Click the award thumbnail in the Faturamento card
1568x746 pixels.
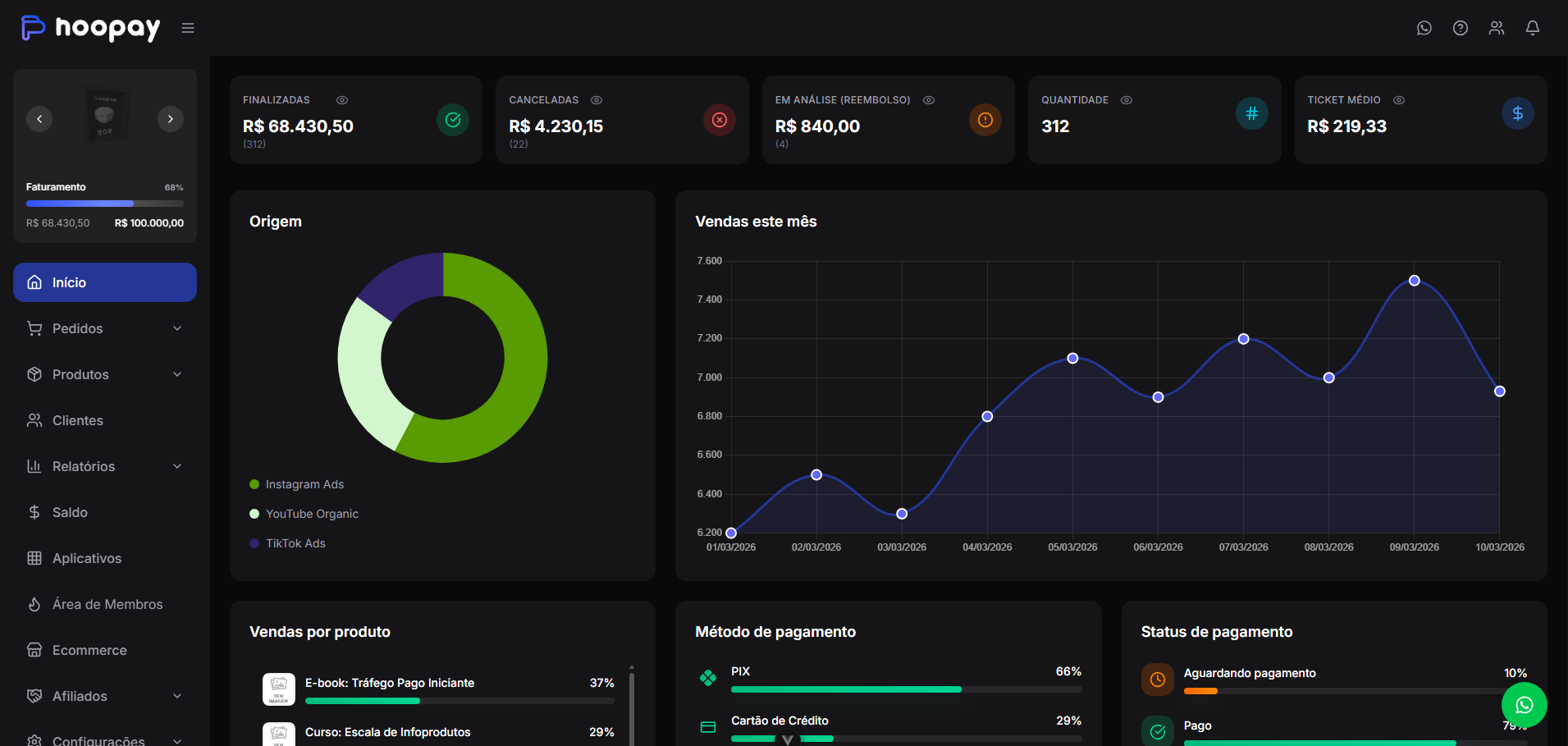[105, 117]
